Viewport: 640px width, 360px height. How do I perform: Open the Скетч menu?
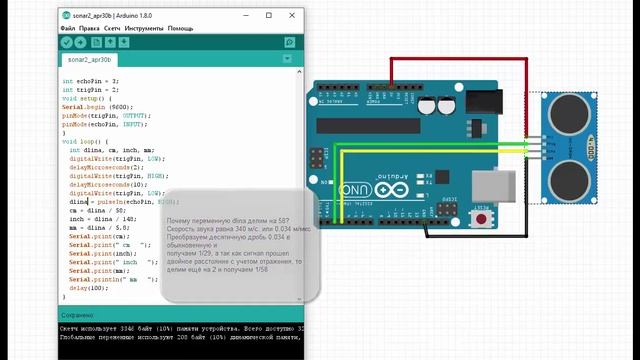(x=112, y=29)
